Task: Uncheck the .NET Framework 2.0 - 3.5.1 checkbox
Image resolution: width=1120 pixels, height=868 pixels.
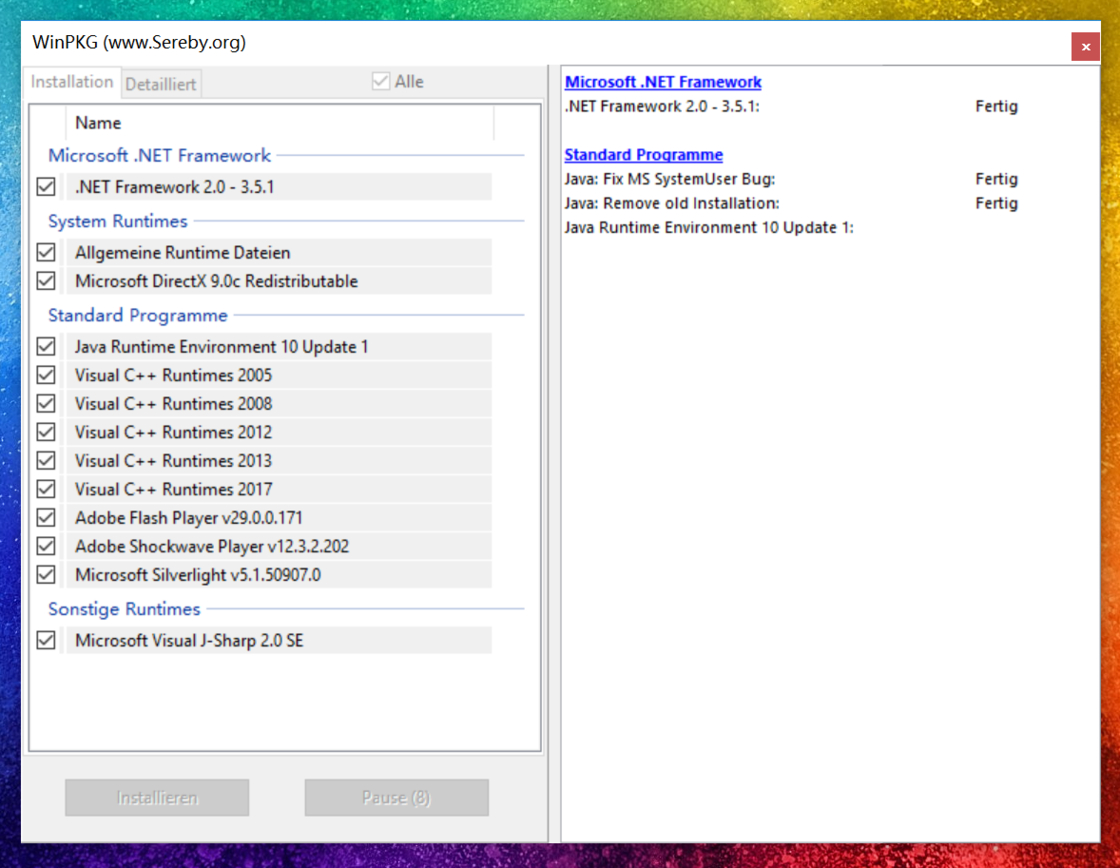Action: [x=46, y=187]
